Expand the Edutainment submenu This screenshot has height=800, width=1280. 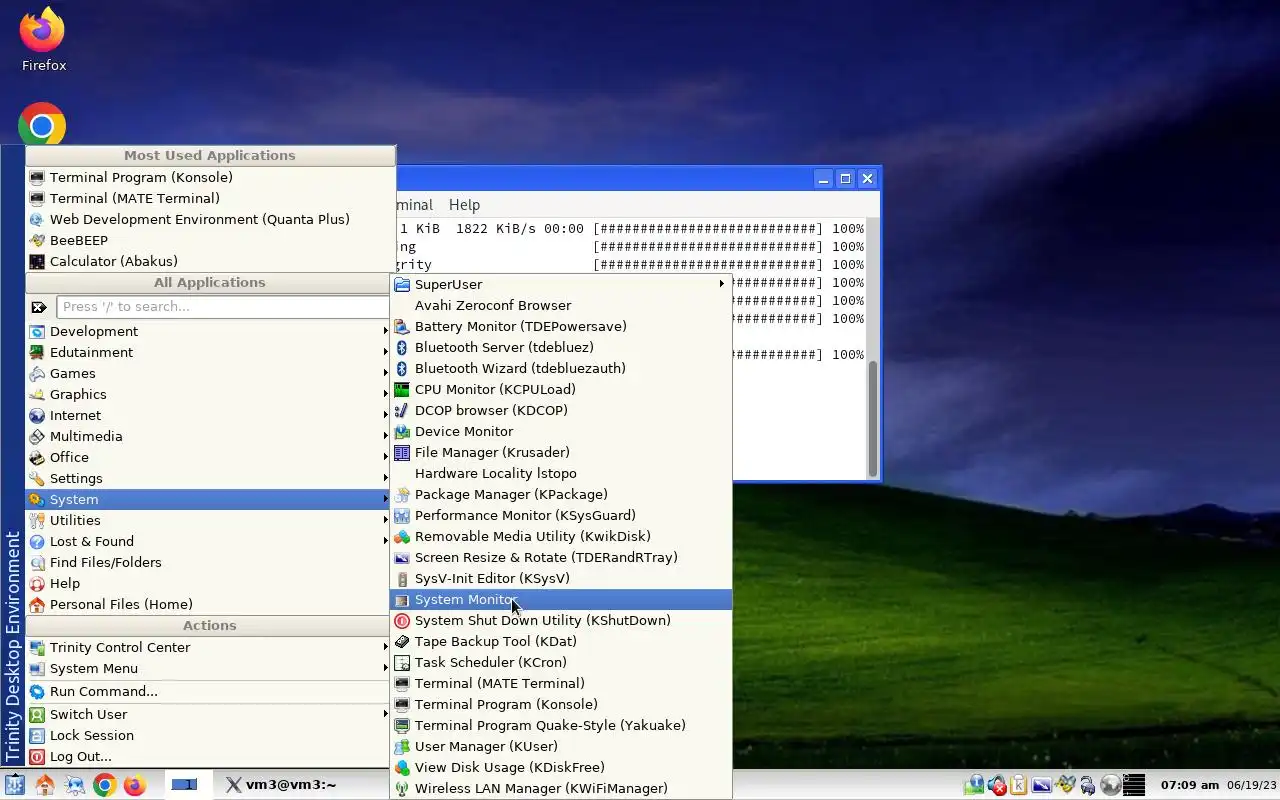point(210,352)
